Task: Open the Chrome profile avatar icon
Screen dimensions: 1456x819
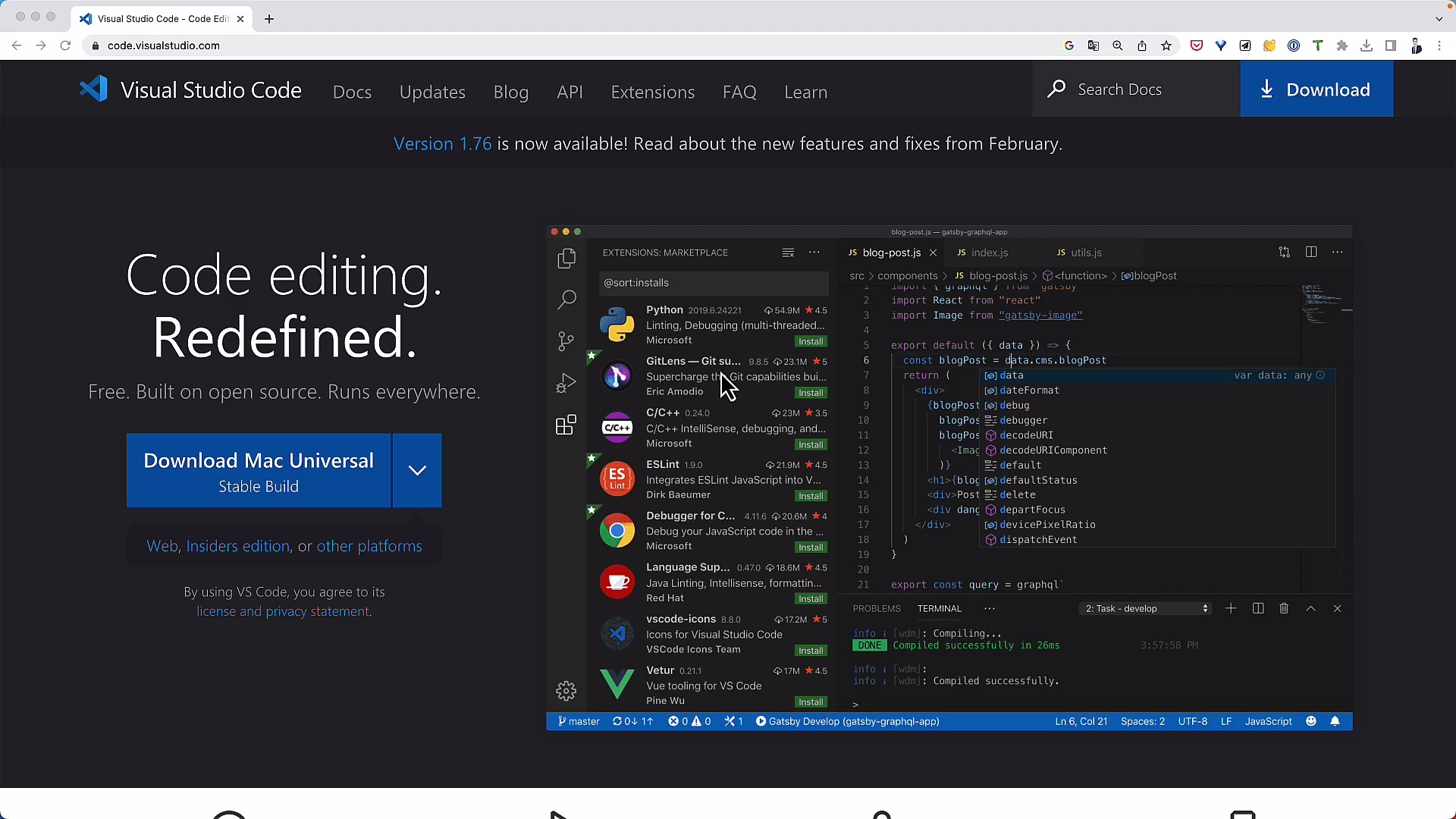Action: 1416,45
